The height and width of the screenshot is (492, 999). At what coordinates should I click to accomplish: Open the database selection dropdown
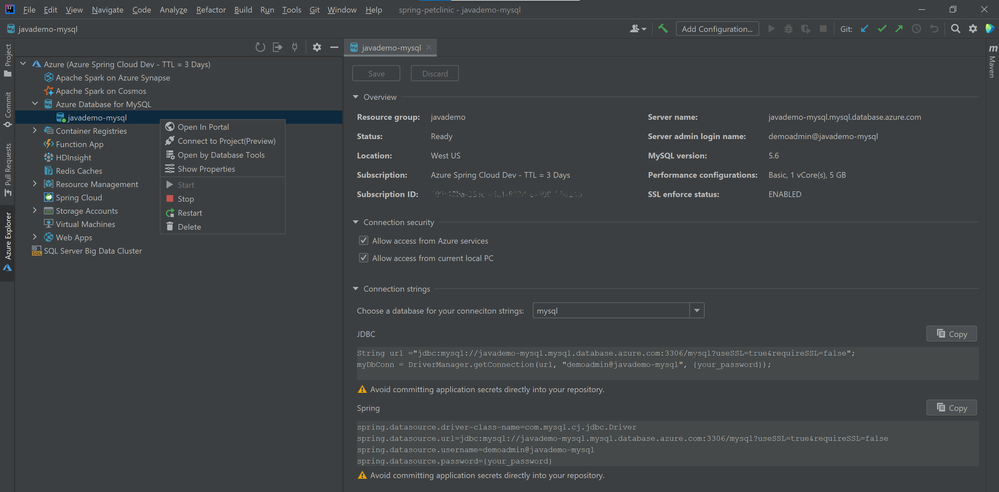(697, 311)
